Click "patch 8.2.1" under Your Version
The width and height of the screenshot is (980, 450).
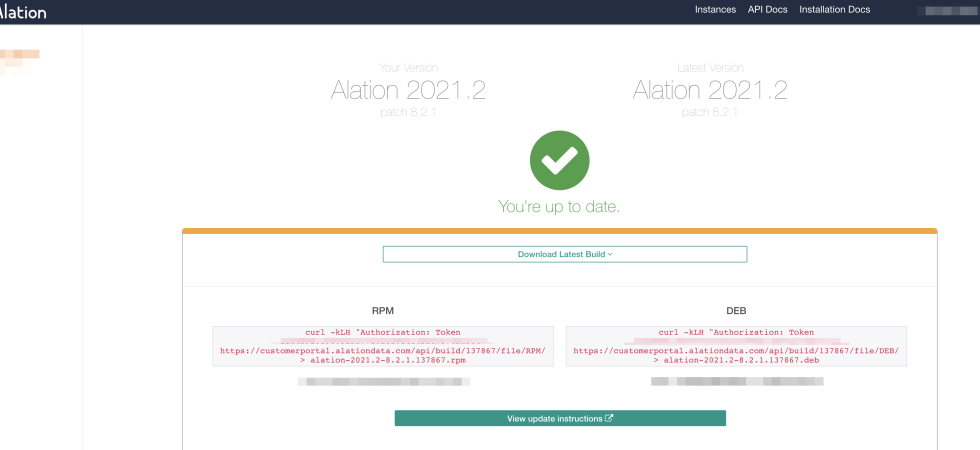pyautogui.click(x=408, y=112)
